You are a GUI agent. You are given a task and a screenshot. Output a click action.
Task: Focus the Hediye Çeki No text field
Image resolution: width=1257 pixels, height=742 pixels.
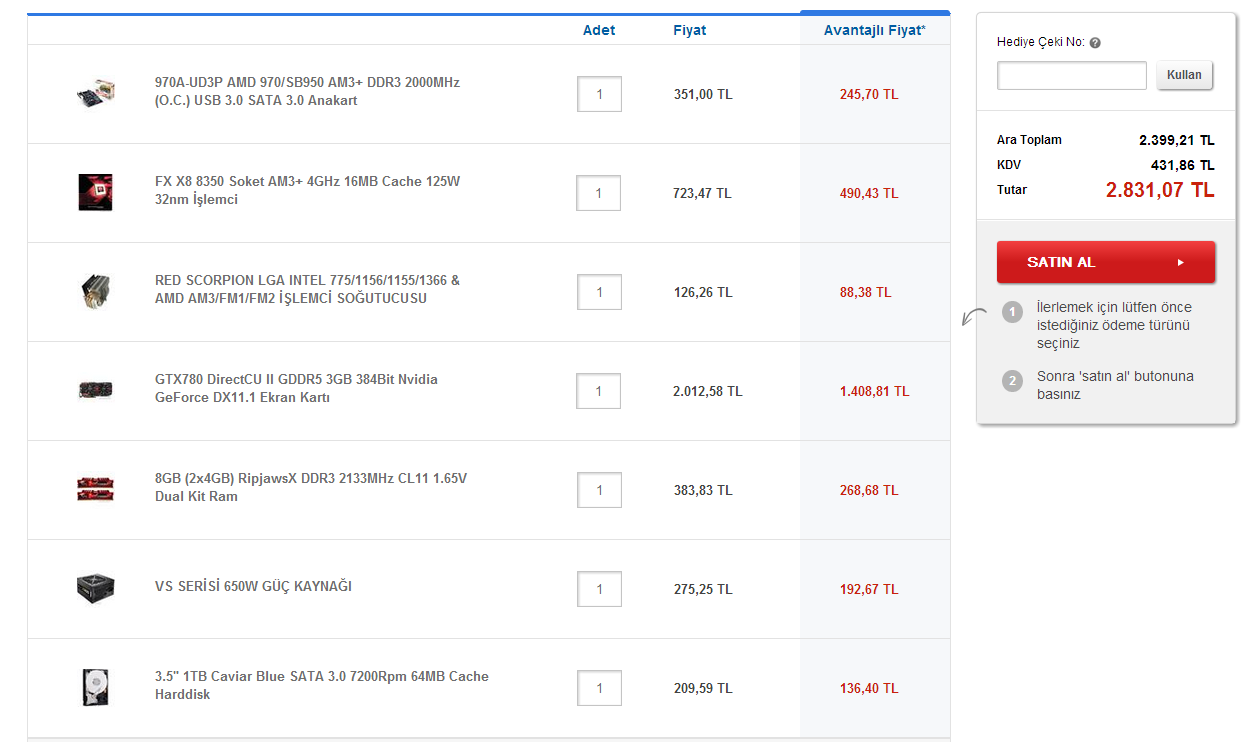tap(1071, 76)
